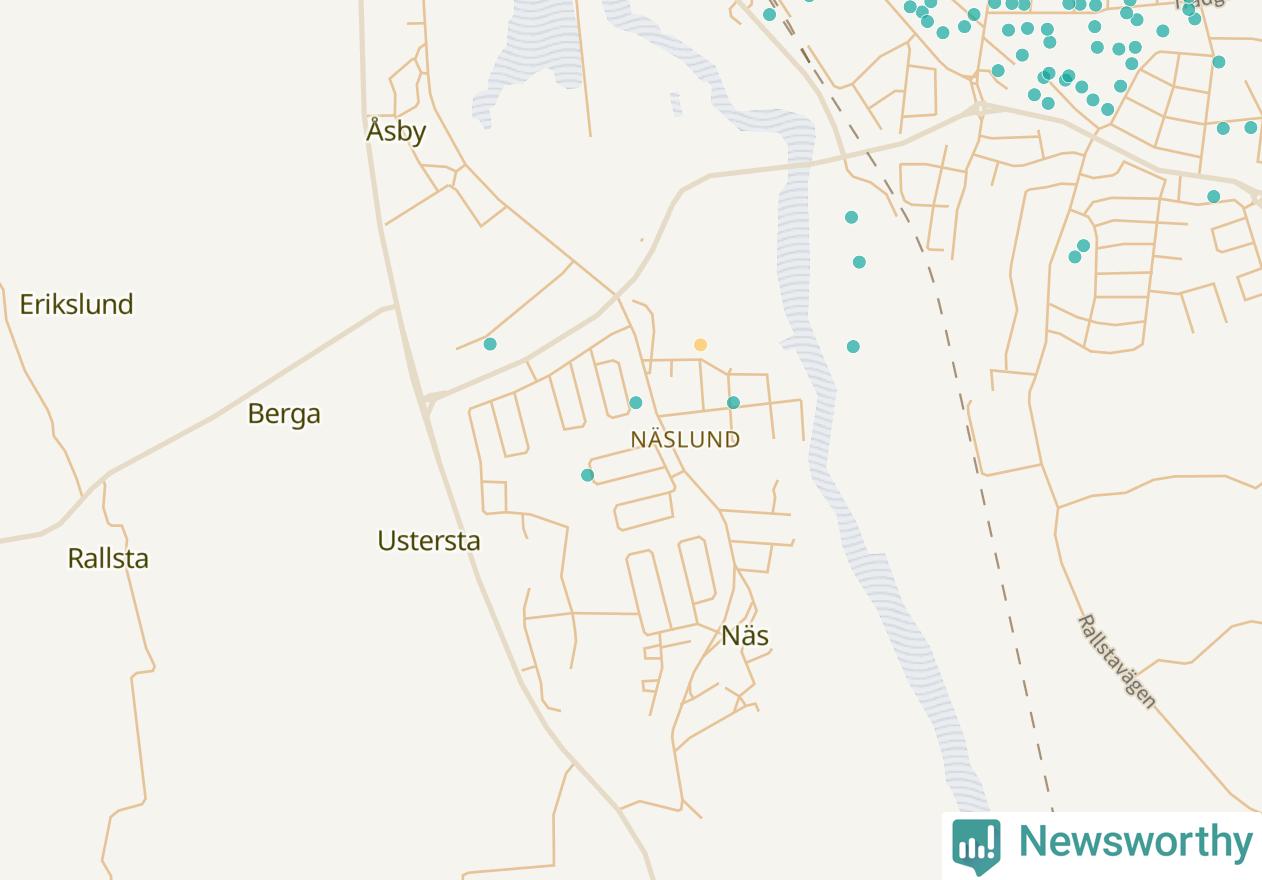Click the Åsby place label

coord(396,131)
